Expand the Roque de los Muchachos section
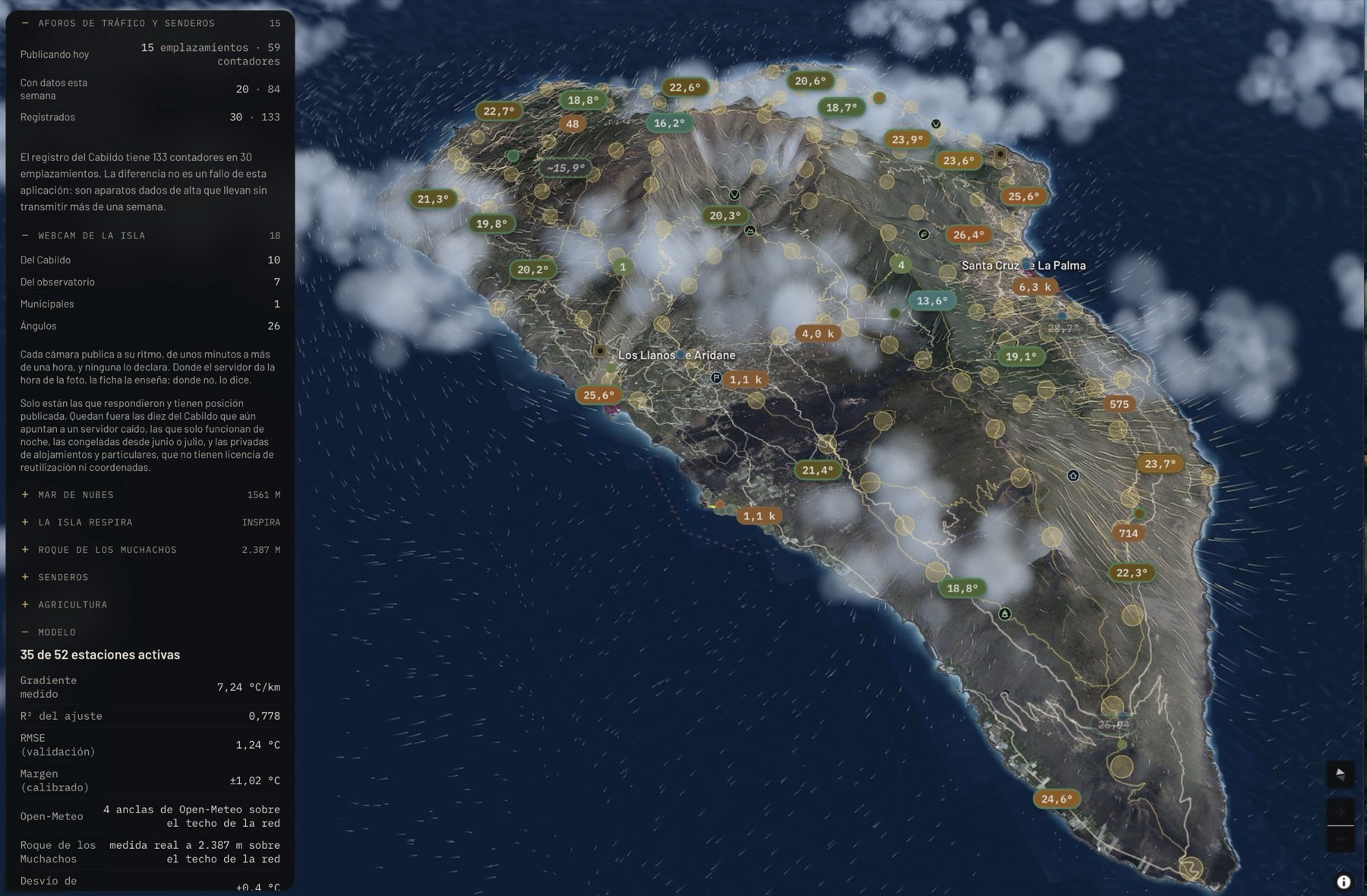This screenshot has height=896, width=1367. pyautogui.click(x=150, y=550)
